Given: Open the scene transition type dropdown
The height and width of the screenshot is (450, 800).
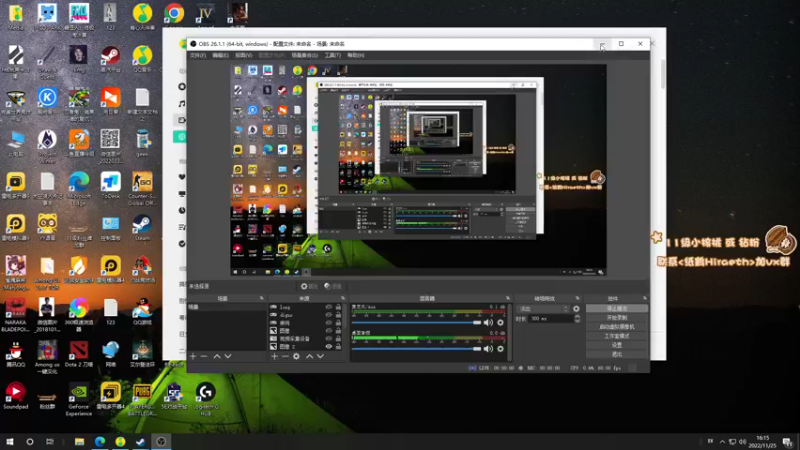Looking at the screenshot, I should point(543,309).
